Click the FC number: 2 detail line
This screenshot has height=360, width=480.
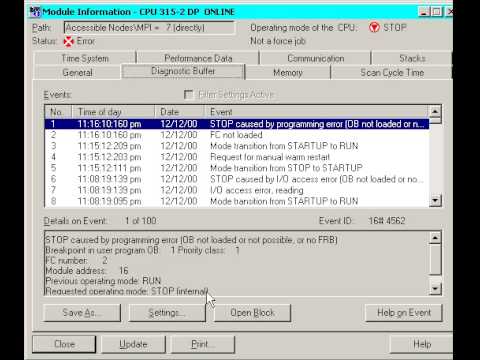pyautogui.click(x=76, y=260)
